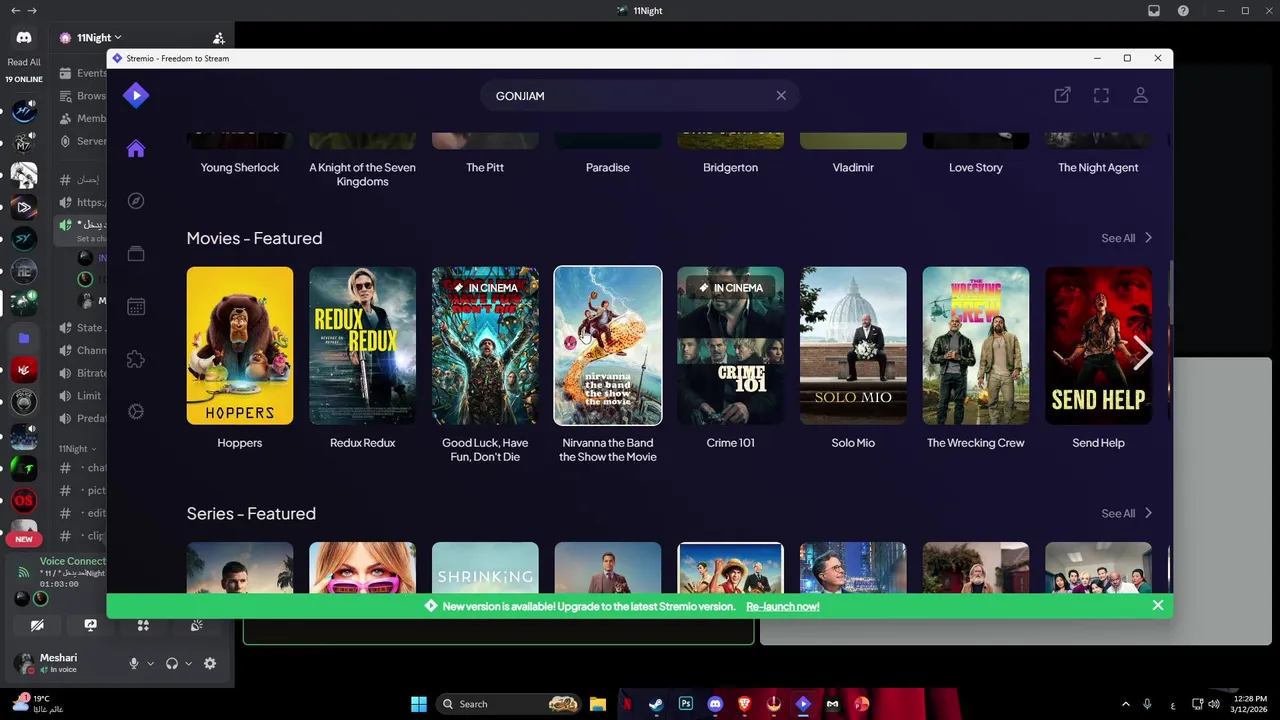This screenshot has width=1280, height=720.
Task: Open the user profile icon in Stremio
Action: [1140, 95]
